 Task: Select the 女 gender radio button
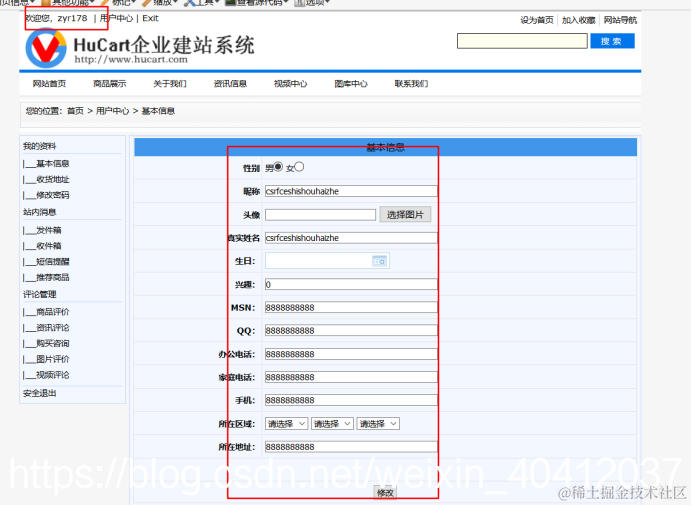click(299, 167)
